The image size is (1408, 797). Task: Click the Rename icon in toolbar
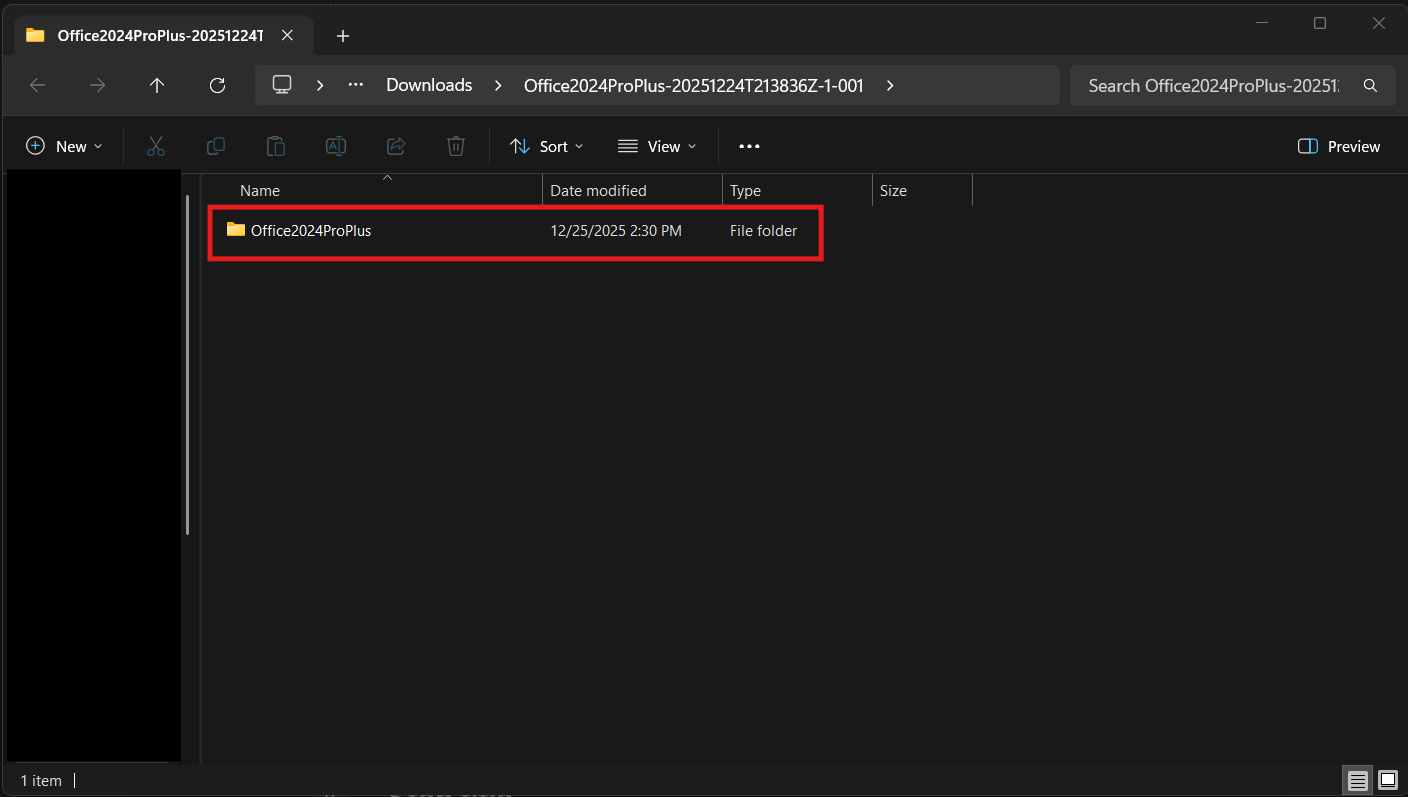point(336,146)
